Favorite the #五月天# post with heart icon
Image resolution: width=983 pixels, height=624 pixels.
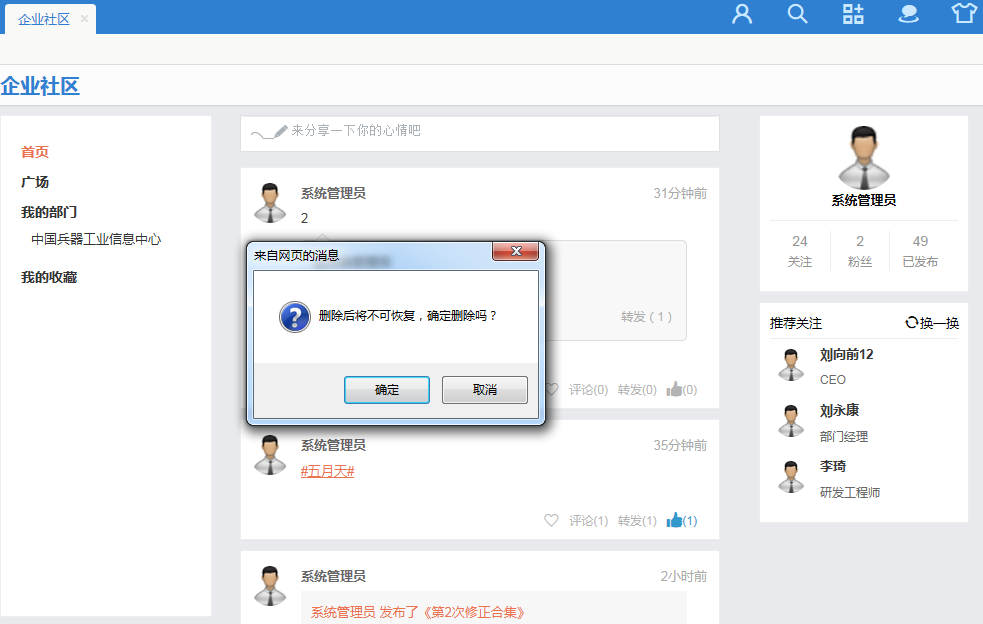551,520
